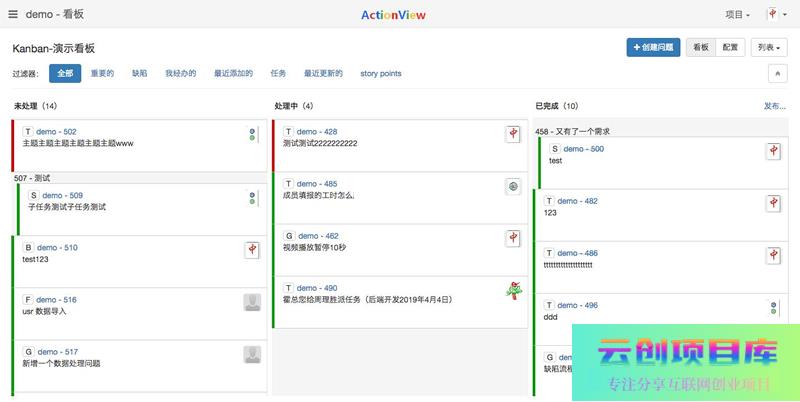Collapse the filter bar with chevron
The image size is (800, 402).
pyautogui.click(x=777, y=74)
